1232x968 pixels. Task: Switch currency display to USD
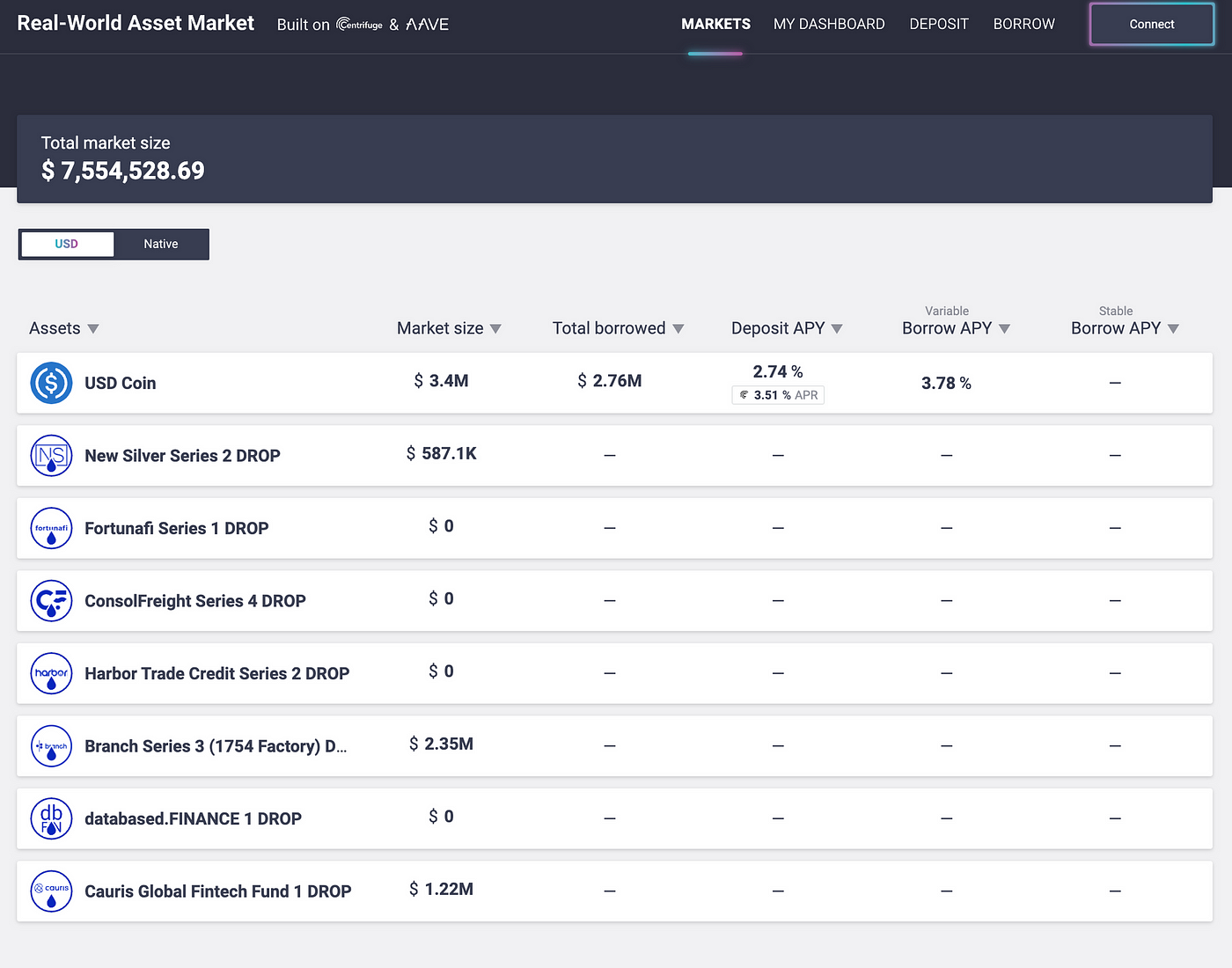[x=67, y=244]
